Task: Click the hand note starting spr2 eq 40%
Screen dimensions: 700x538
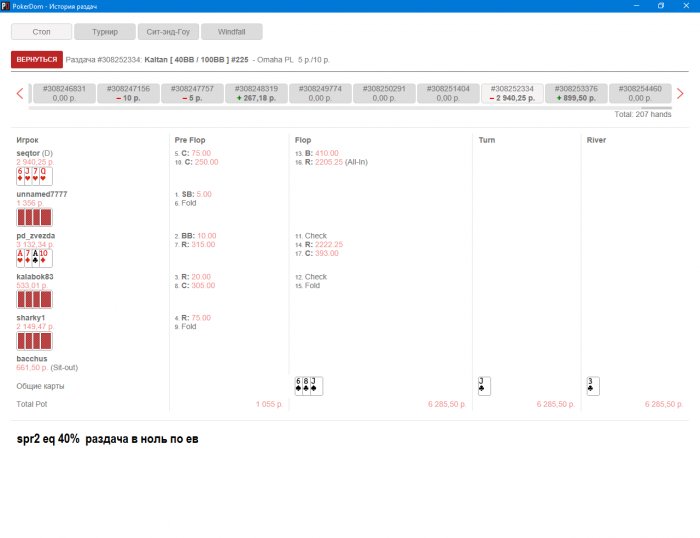Action: point(108,439)
